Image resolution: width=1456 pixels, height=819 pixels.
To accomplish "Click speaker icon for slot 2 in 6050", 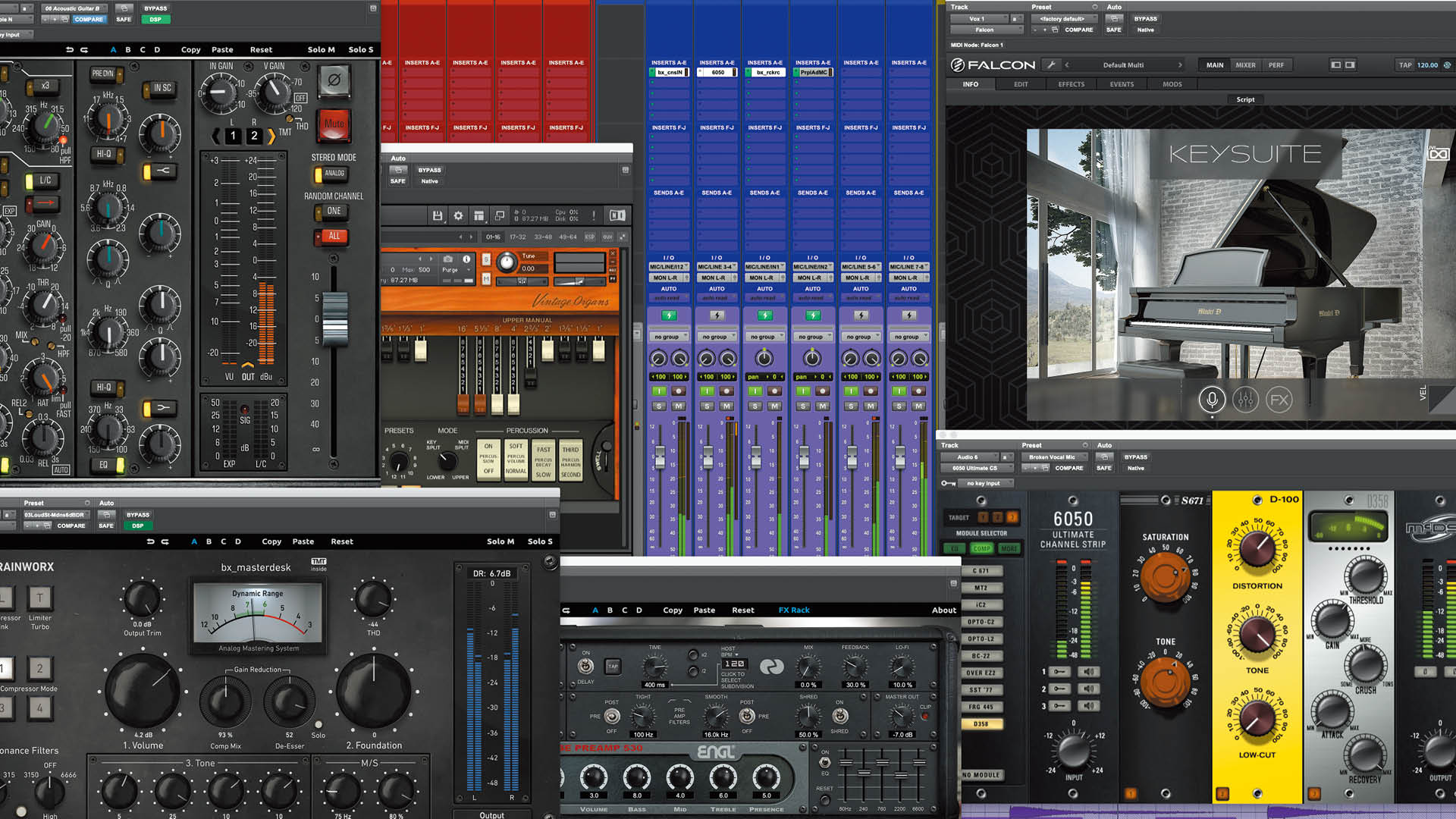I will tap(1089, 689).
